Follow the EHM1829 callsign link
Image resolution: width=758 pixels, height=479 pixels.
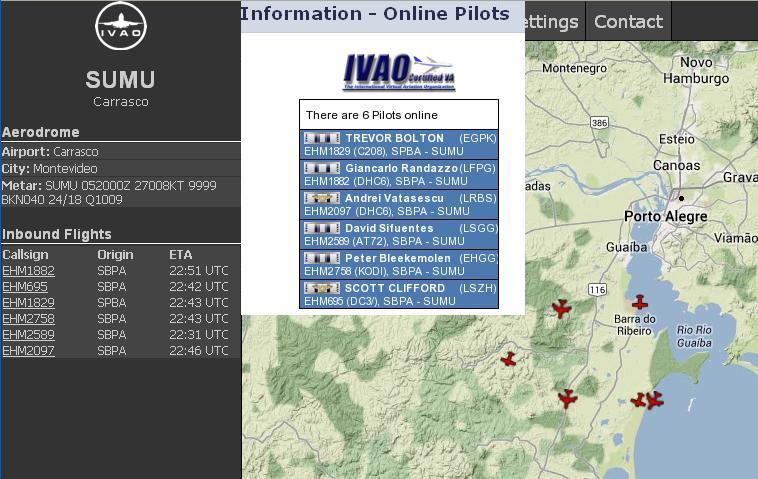(x=28, y=303)
